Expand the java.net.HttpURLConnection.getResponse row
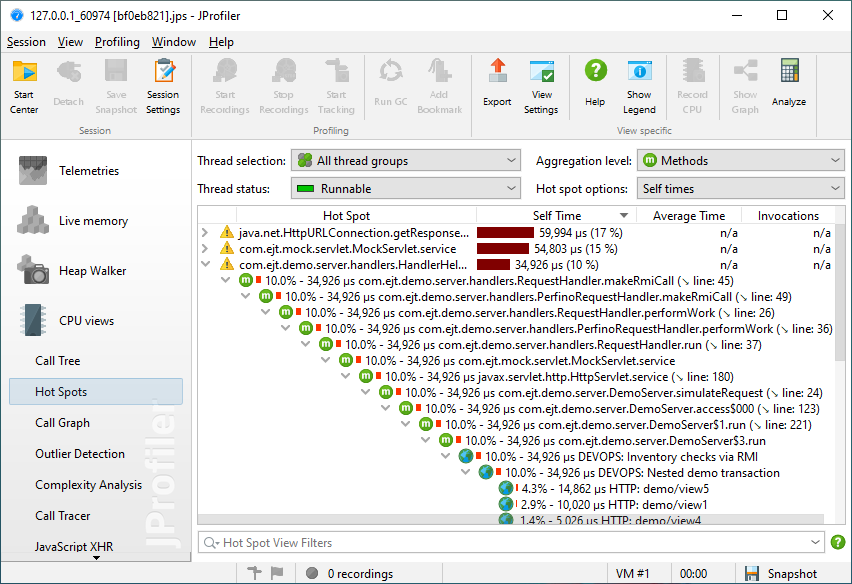This screenshot has height=584, width=852. [205, 233]
